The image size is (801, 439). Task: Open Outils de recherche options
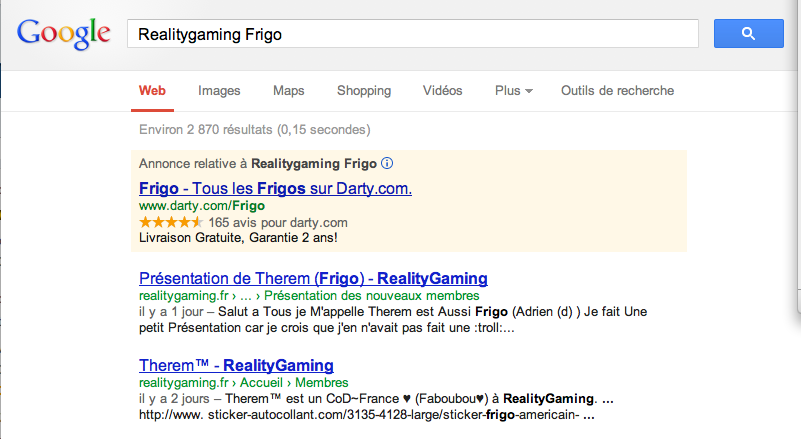click(x=618, y=90)
